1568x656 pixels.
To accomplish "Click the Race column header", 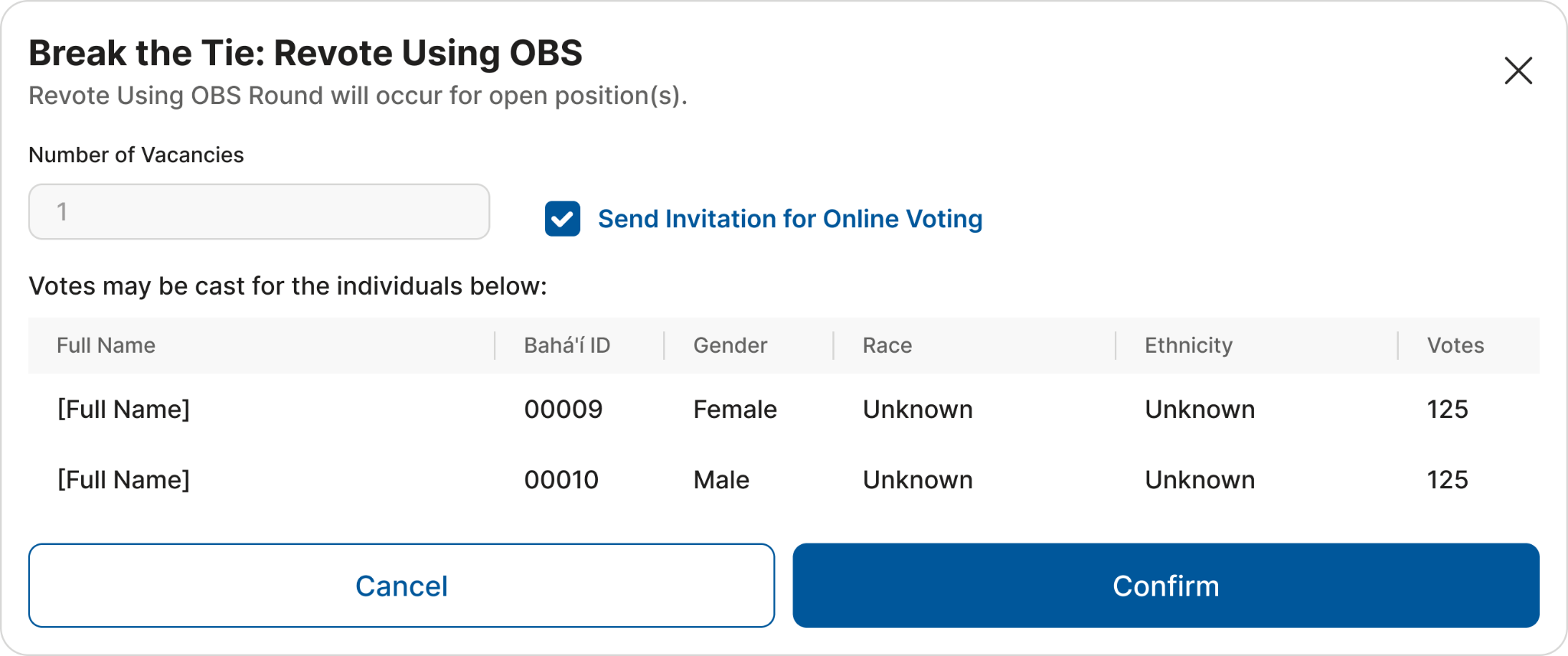I will coord(887,345).
